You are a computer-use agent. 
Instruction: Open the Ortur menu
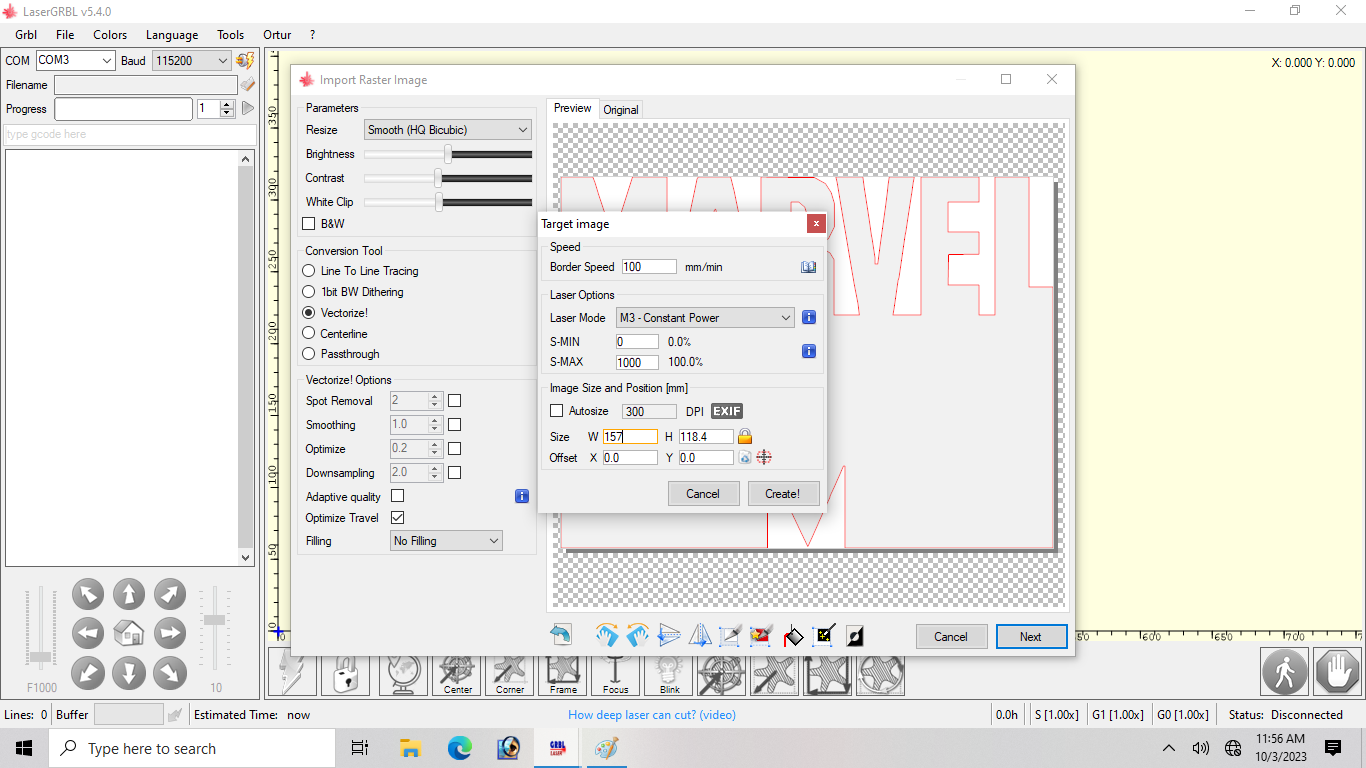(277, 35)
